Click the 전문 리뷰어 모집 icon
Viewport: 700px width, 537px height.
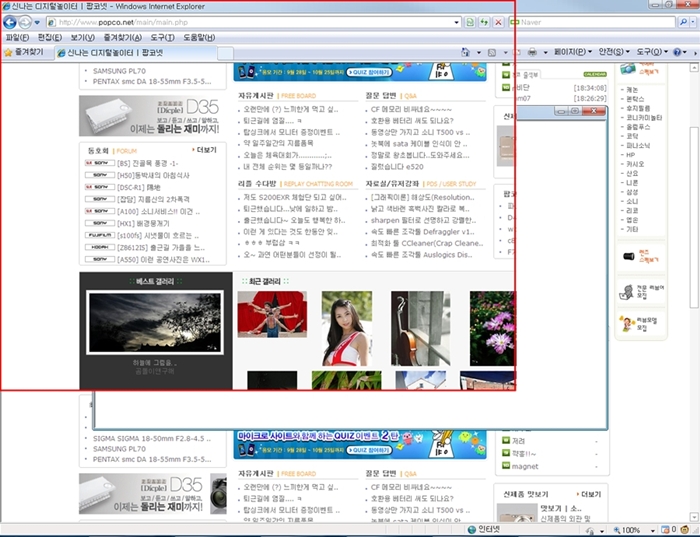627,292
